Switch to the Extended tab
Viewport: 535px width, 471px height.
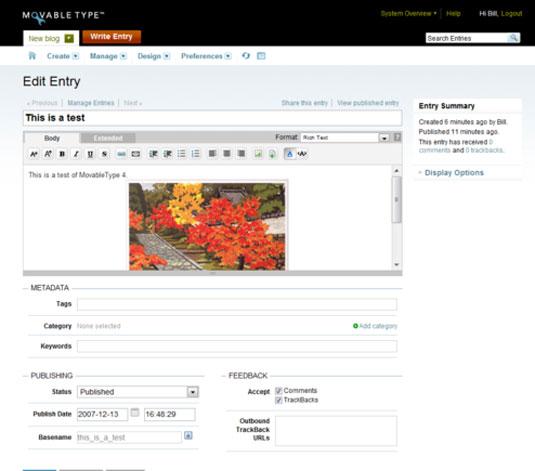pos(108,138)
